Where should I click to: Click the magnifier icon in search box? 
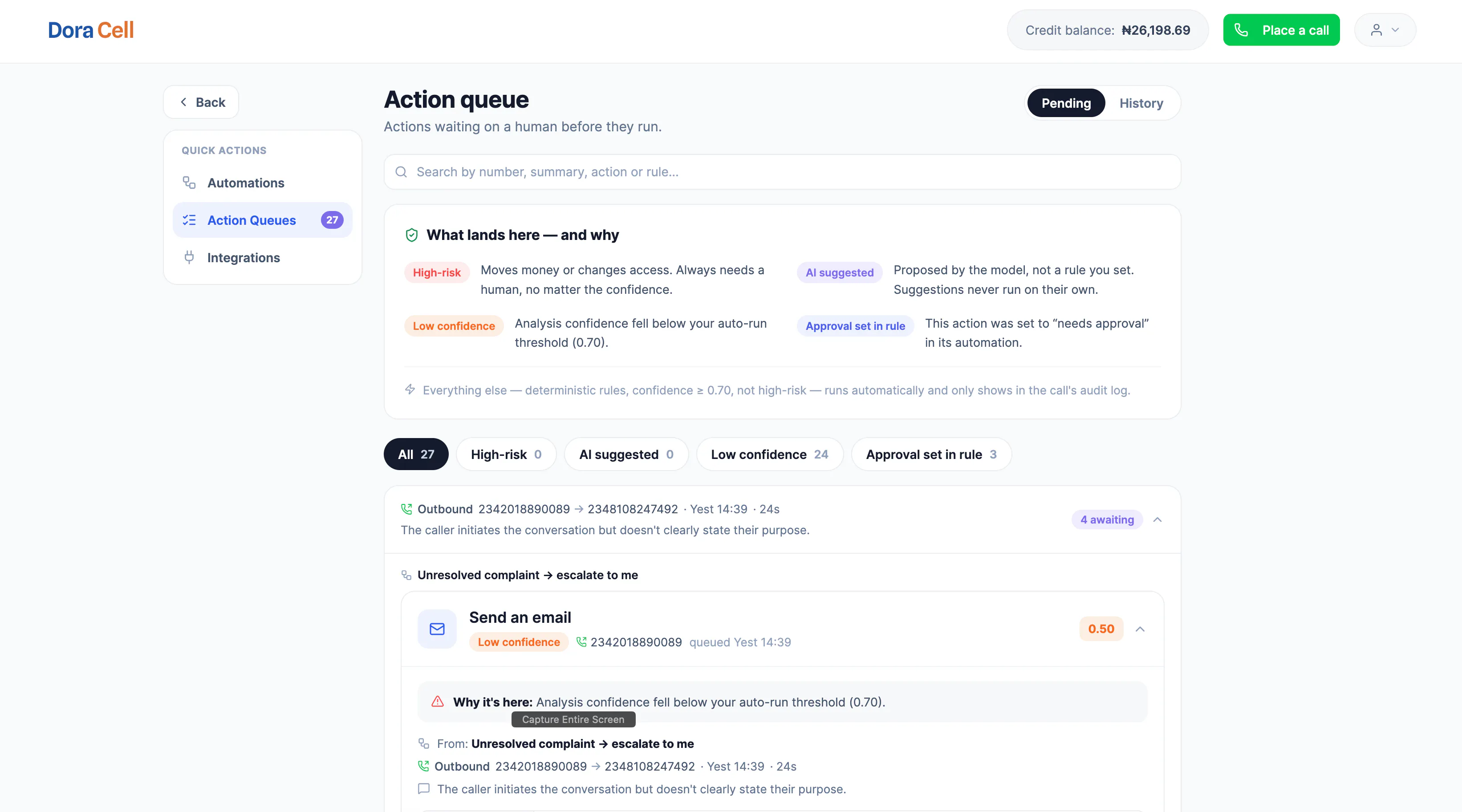click(401, 172)
